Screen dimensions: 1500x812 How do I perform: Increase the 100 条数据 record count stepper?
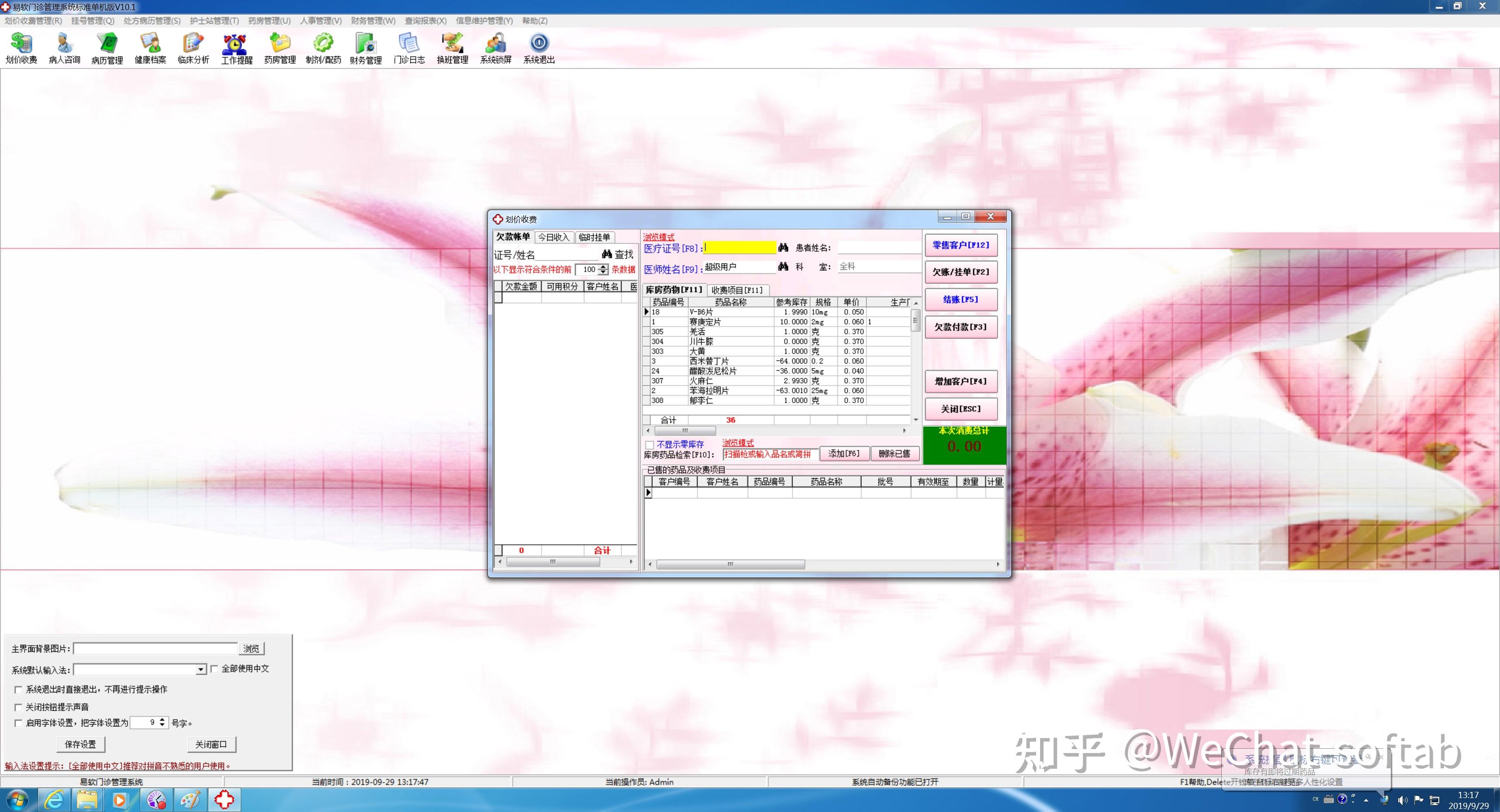pyautogui.click(x=604, y=266)
